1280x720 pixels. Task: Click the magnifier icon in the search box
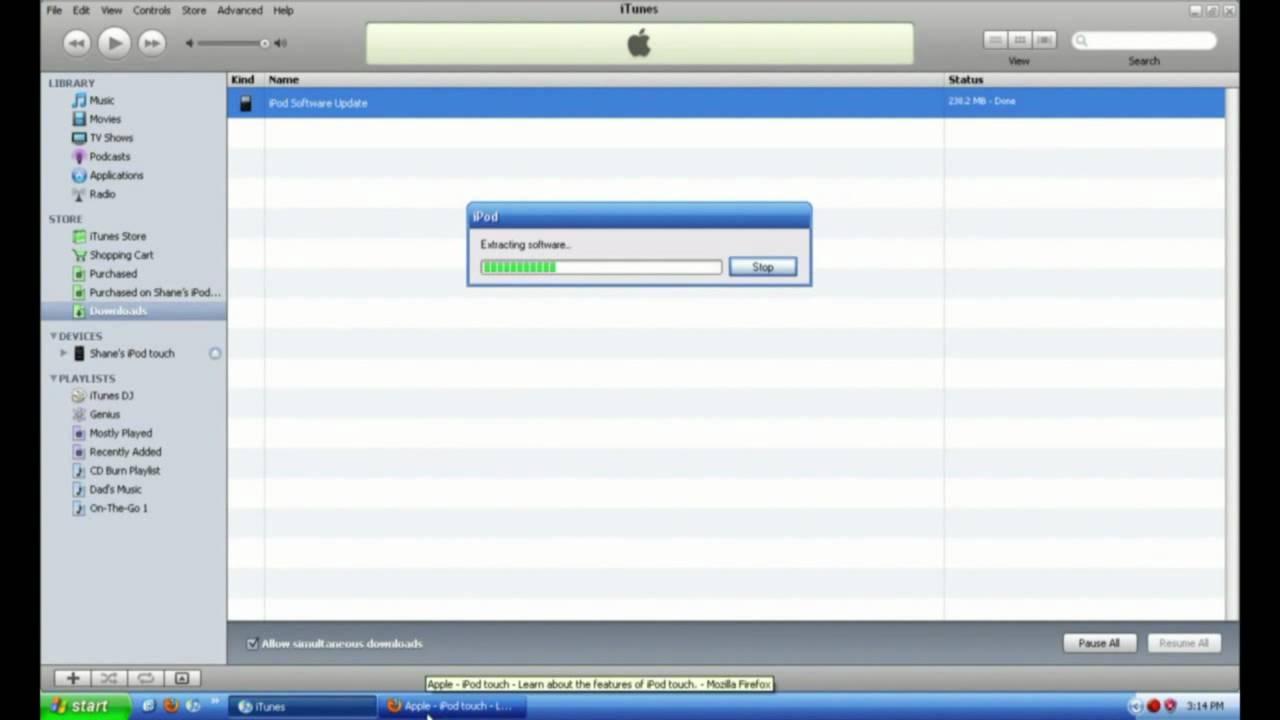coord(1081,41)
